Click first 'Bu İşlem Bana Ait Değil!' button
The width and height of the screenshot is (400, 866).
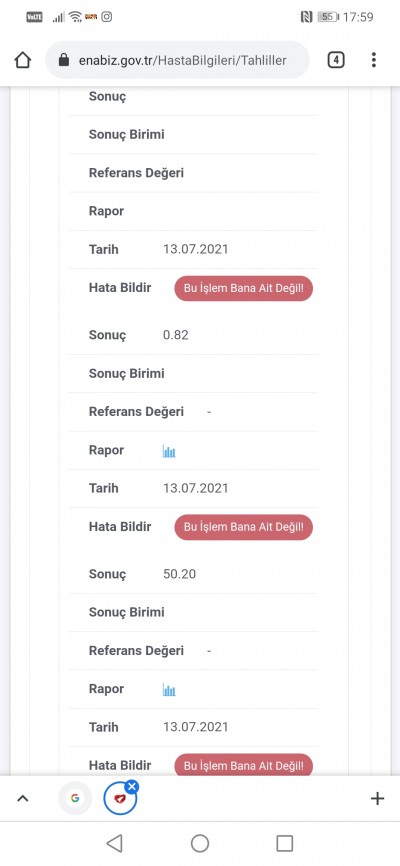pos(244,289)
